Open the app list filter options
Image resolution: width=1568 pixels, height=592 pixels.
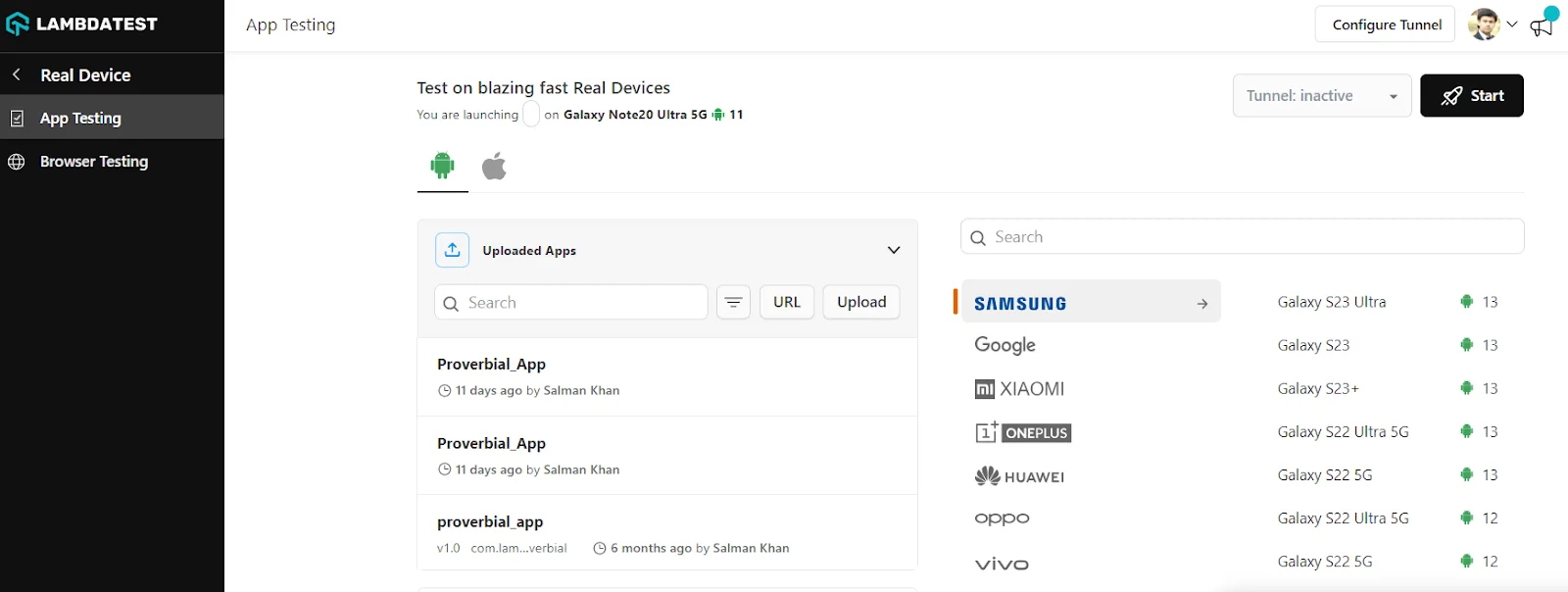(x=733, y=302)
